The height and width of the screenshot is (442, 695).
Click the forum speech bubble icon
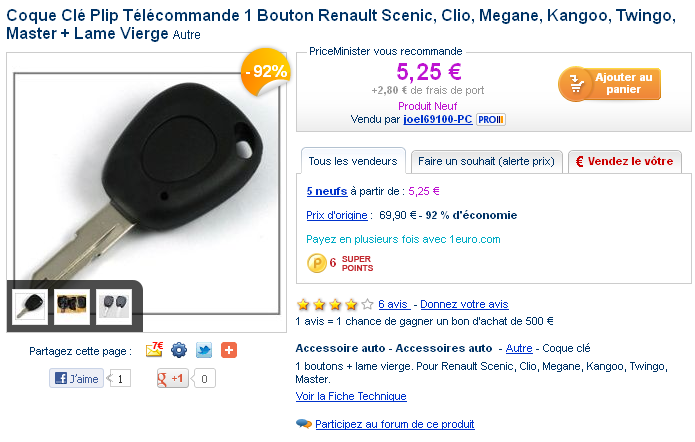click(304, 424)
